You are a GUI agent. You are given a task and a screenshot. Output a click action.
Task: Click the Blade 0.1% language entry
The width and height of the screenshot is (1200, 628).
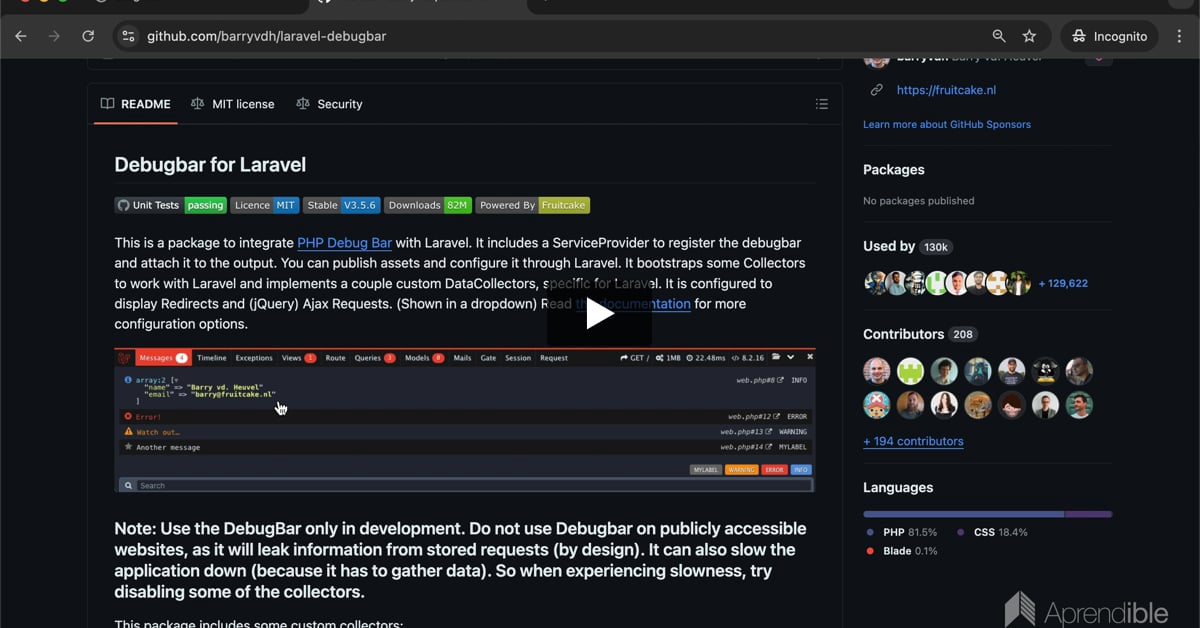point(902,551)
